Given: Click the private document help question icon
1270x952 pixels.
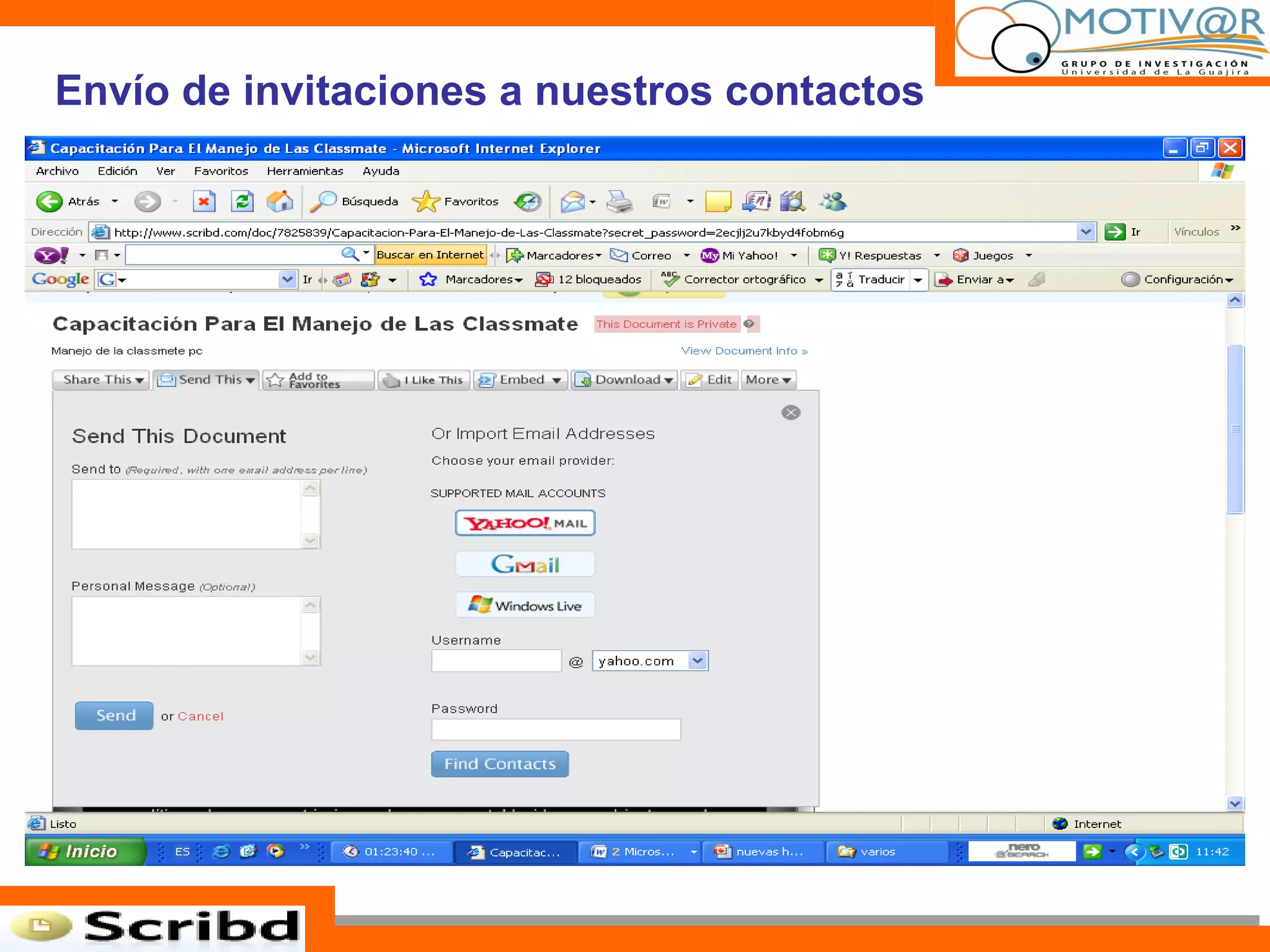Looking at the screenshot, I should tap(749, 324).
